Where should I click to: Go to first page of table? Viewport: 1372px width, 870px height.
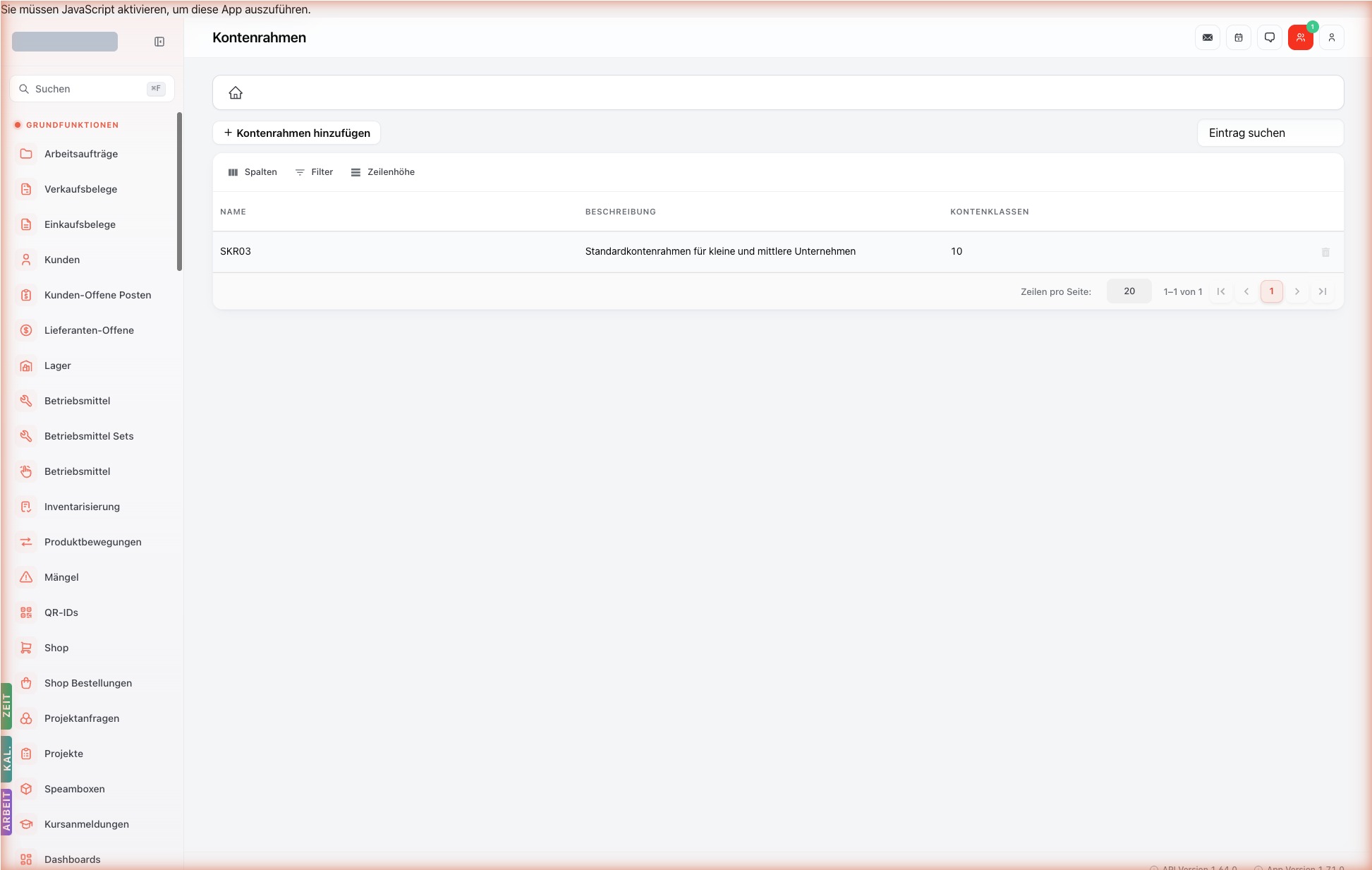1221,291
